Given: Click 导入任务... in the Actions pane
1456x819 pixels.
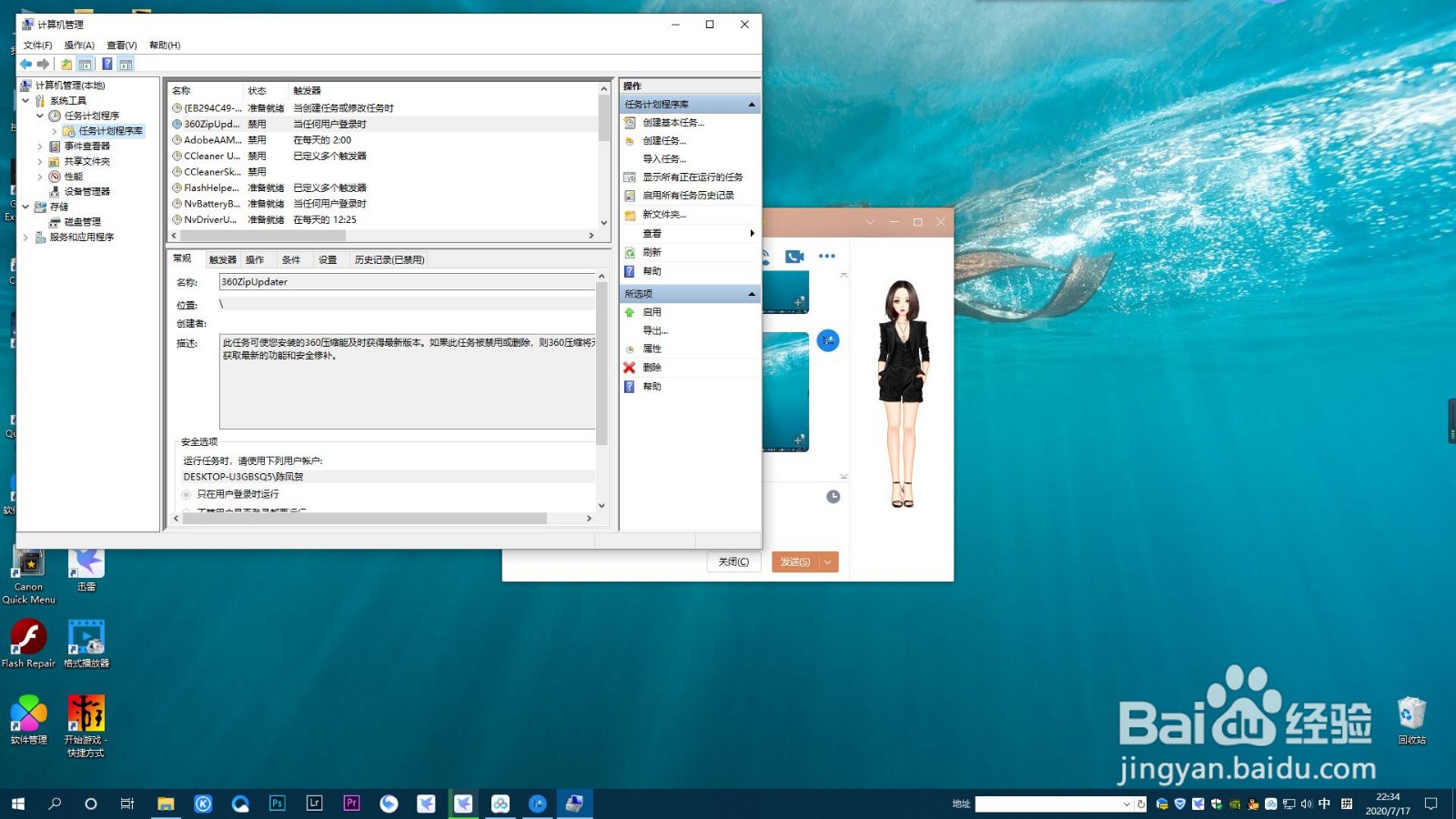Looking at the screenshot, I should click(x=664, y=159).
